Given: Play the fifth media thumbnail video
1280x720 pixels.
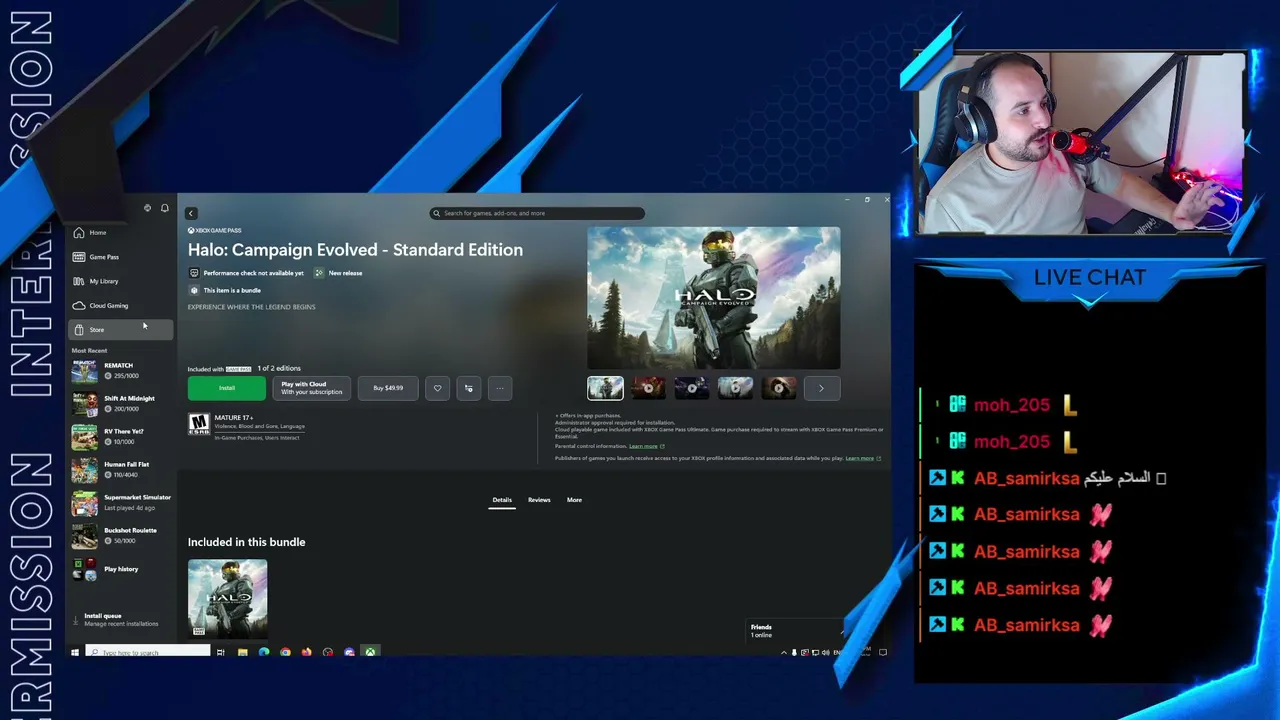Looking at the screenshot, I should point(779,388).
